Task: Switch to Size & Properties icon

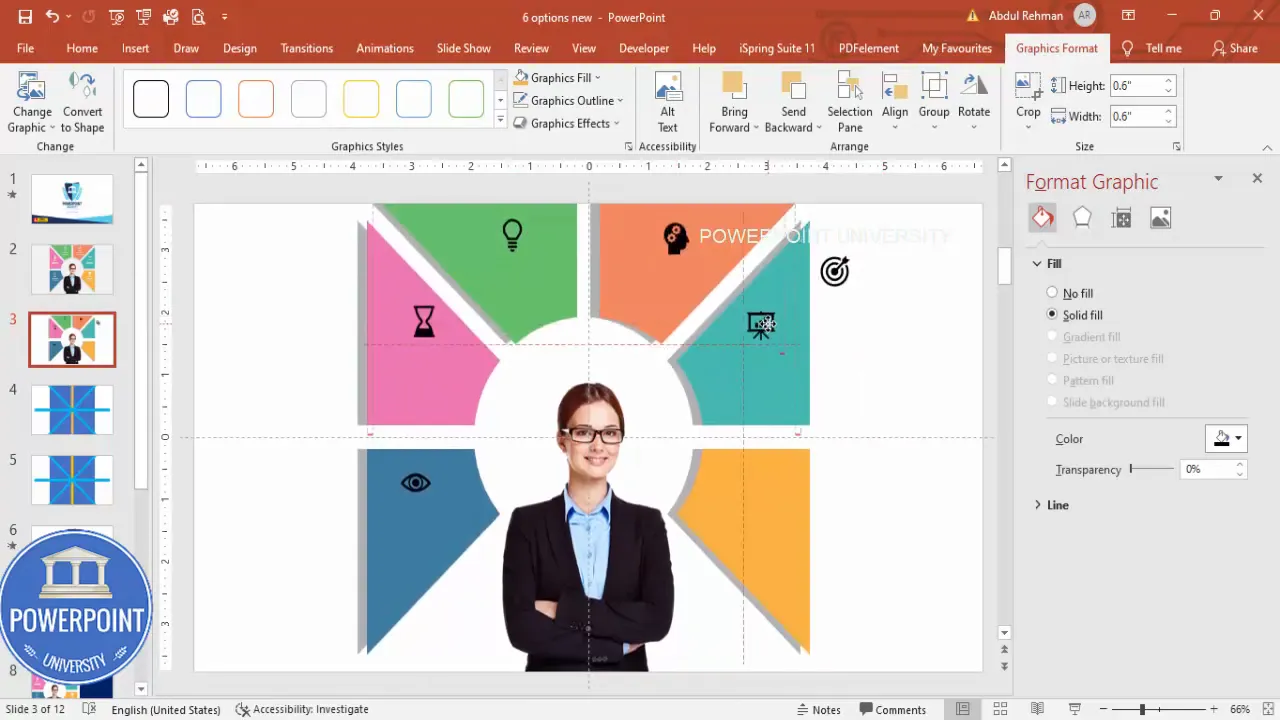Action: (1121, 217)
